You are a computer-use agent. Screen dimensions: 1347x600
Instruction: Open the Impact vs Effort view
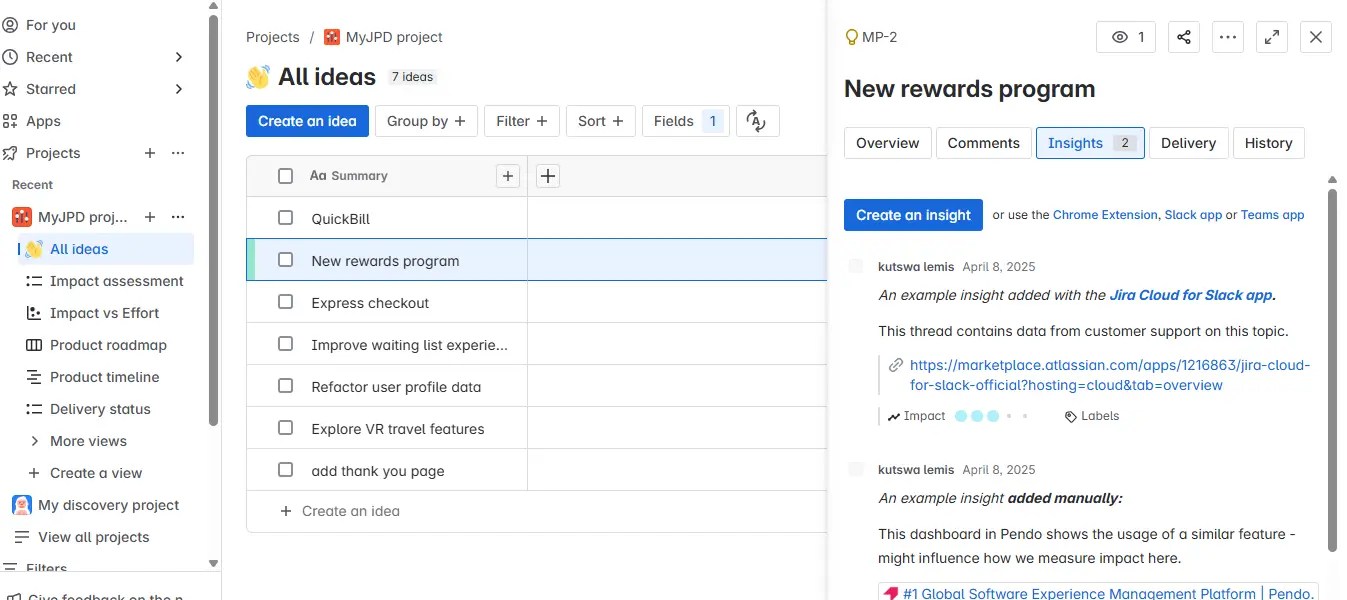pyautogui.click(x=104, y=313)
